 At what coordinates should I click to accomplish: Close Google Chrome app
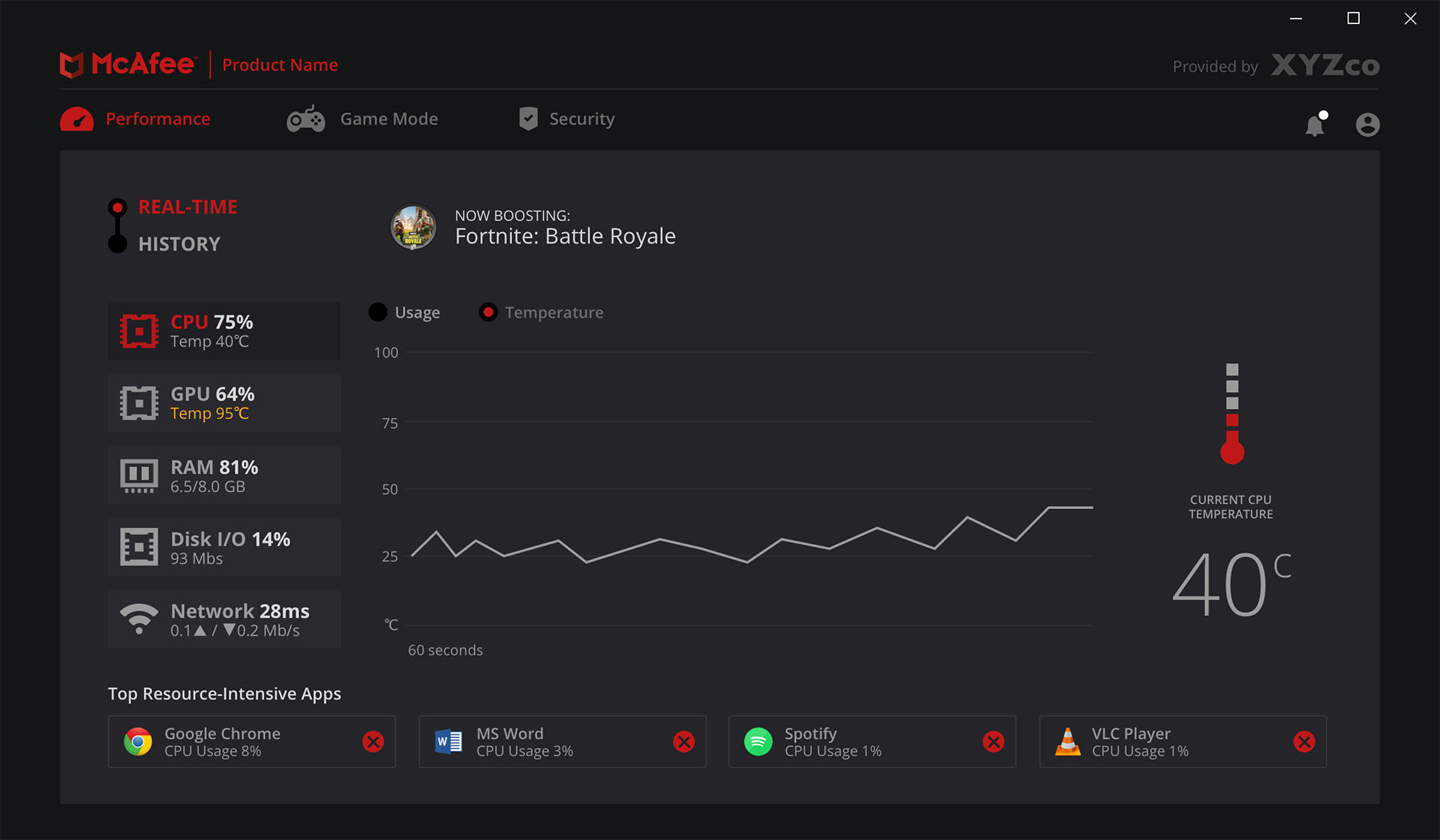tap(373, 742)
